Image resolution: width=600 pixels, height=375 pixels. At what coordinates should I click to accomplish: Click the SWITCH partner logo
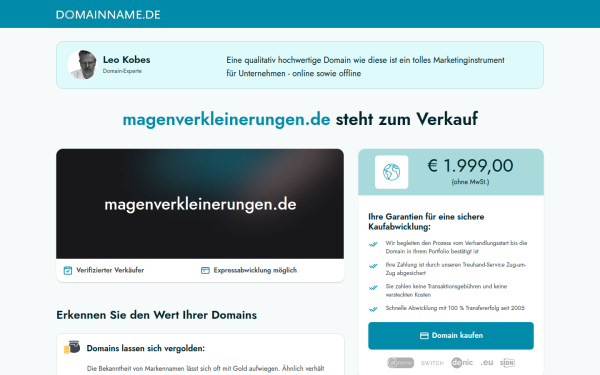pyautogui.click(x=432, y=363)
